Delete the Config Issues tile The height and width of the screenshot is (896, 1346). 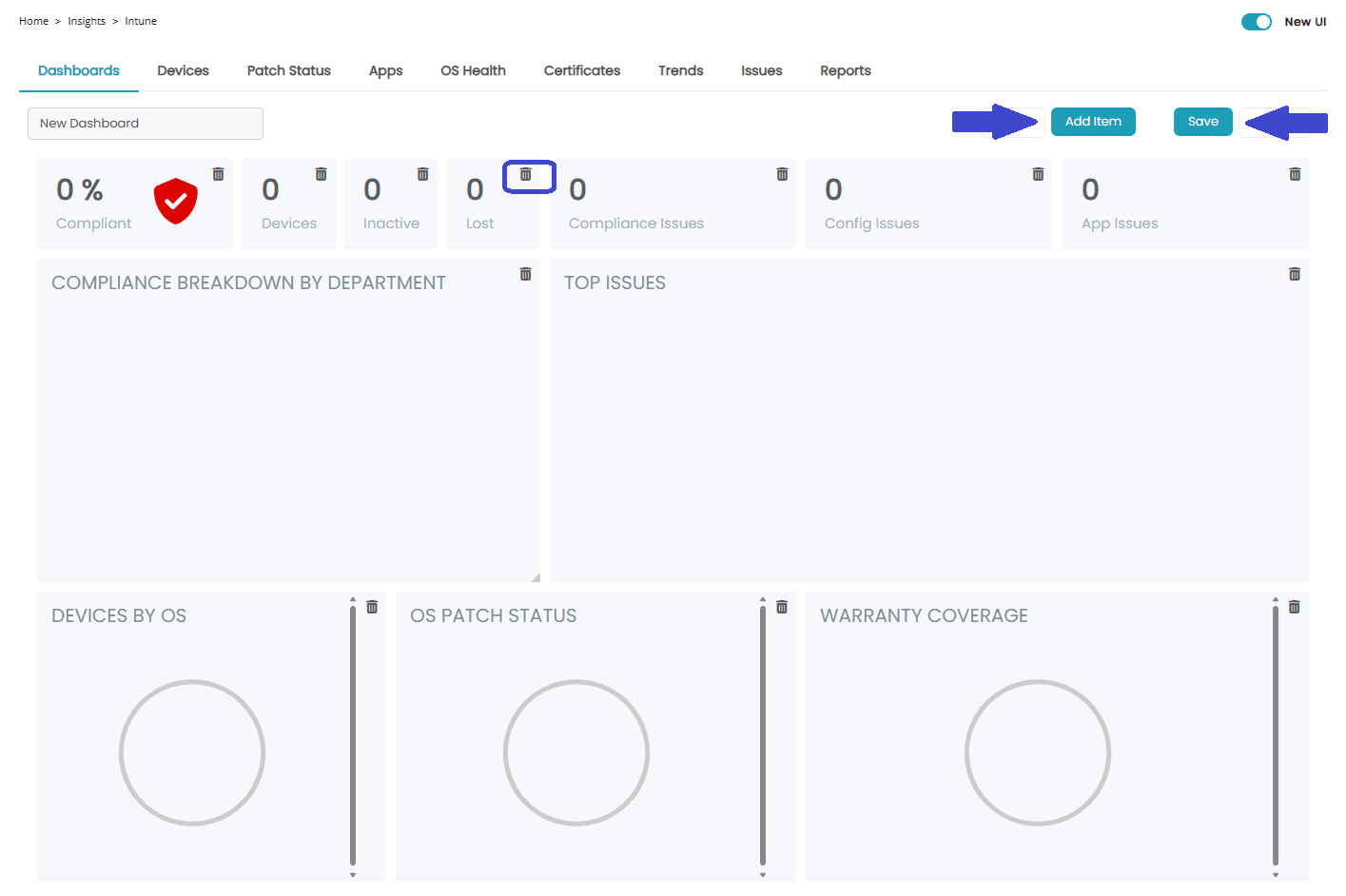tap(1038, 174)
